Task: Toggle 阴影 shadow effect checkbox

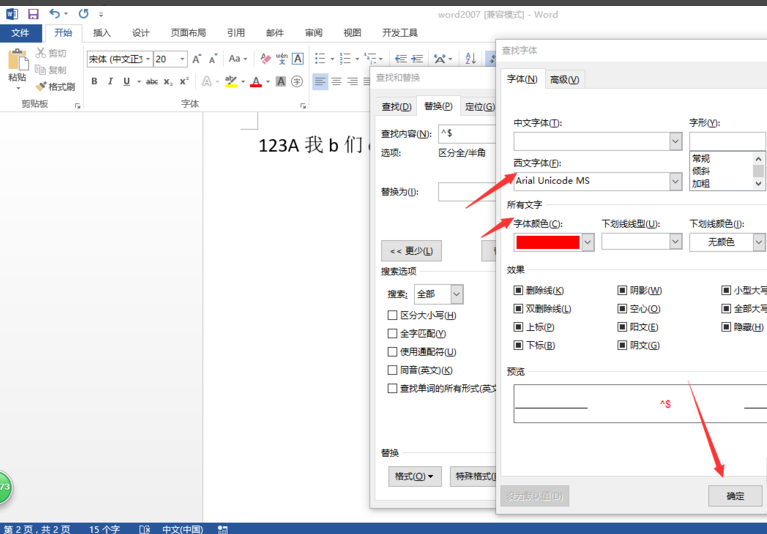Action: click(622, 290)
